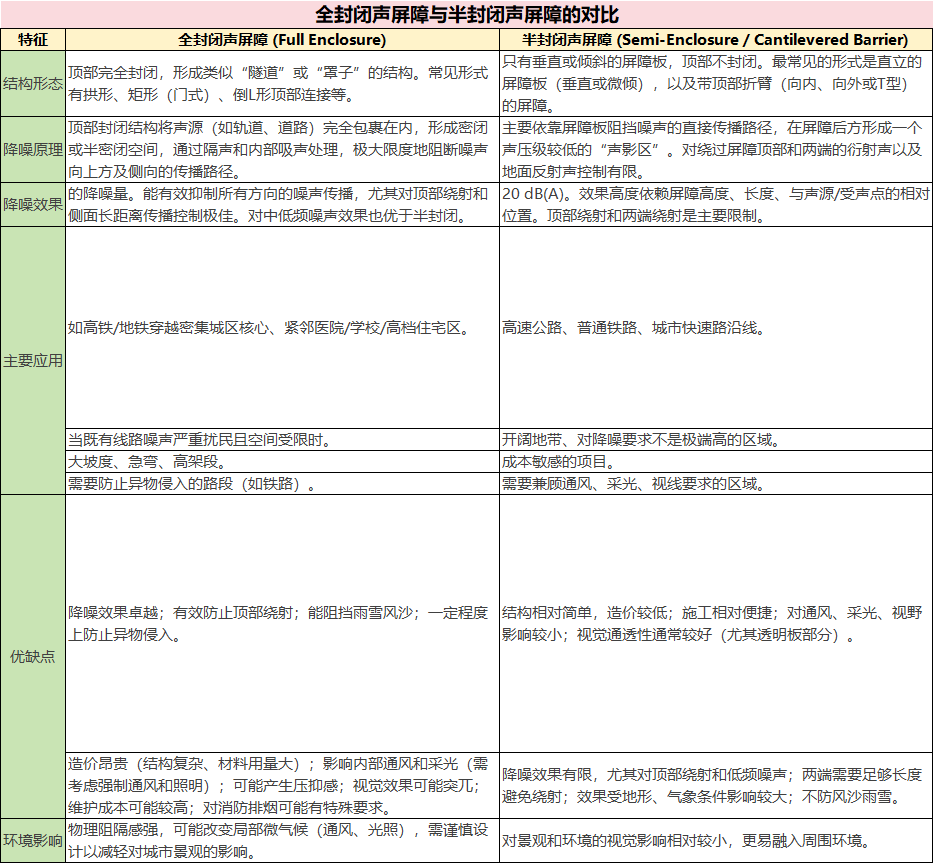The image size is (933, 863).
Task: Click the 半封闭声屏障 column header
Action: [x=714, y=40]
